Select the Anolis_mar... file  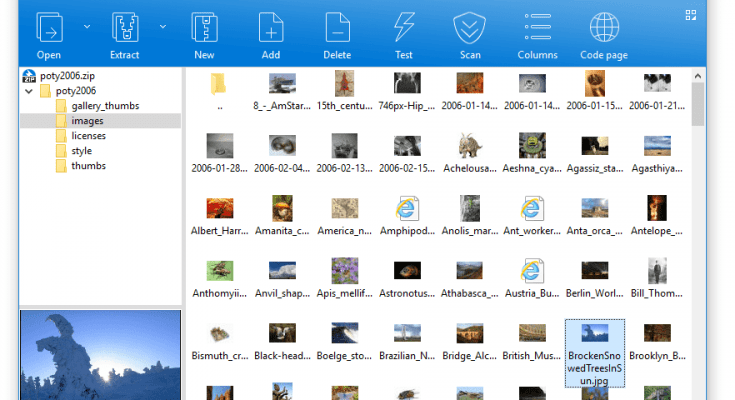470,216
